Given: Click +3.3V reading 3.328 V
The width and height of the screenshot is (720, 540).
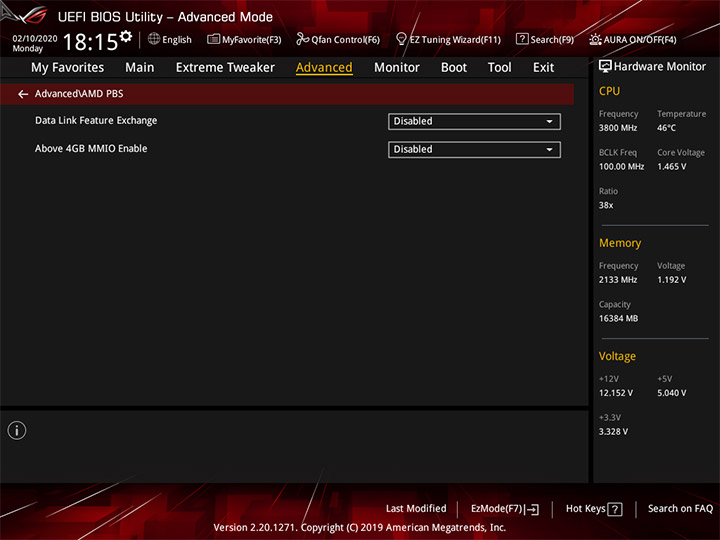Looking at the screenshot, I should (x=613, y=432).
